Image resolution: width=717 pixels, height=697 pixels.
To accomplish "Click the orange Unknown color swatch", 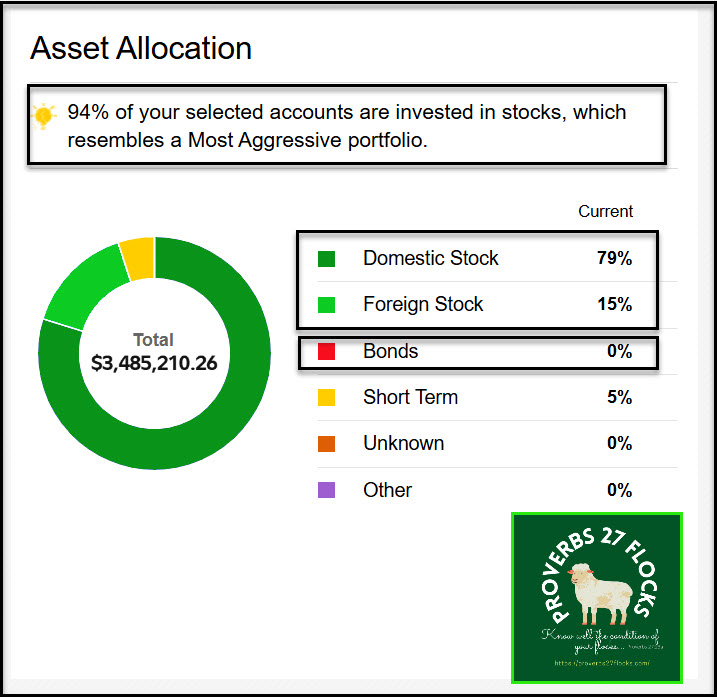I will 326,444.
